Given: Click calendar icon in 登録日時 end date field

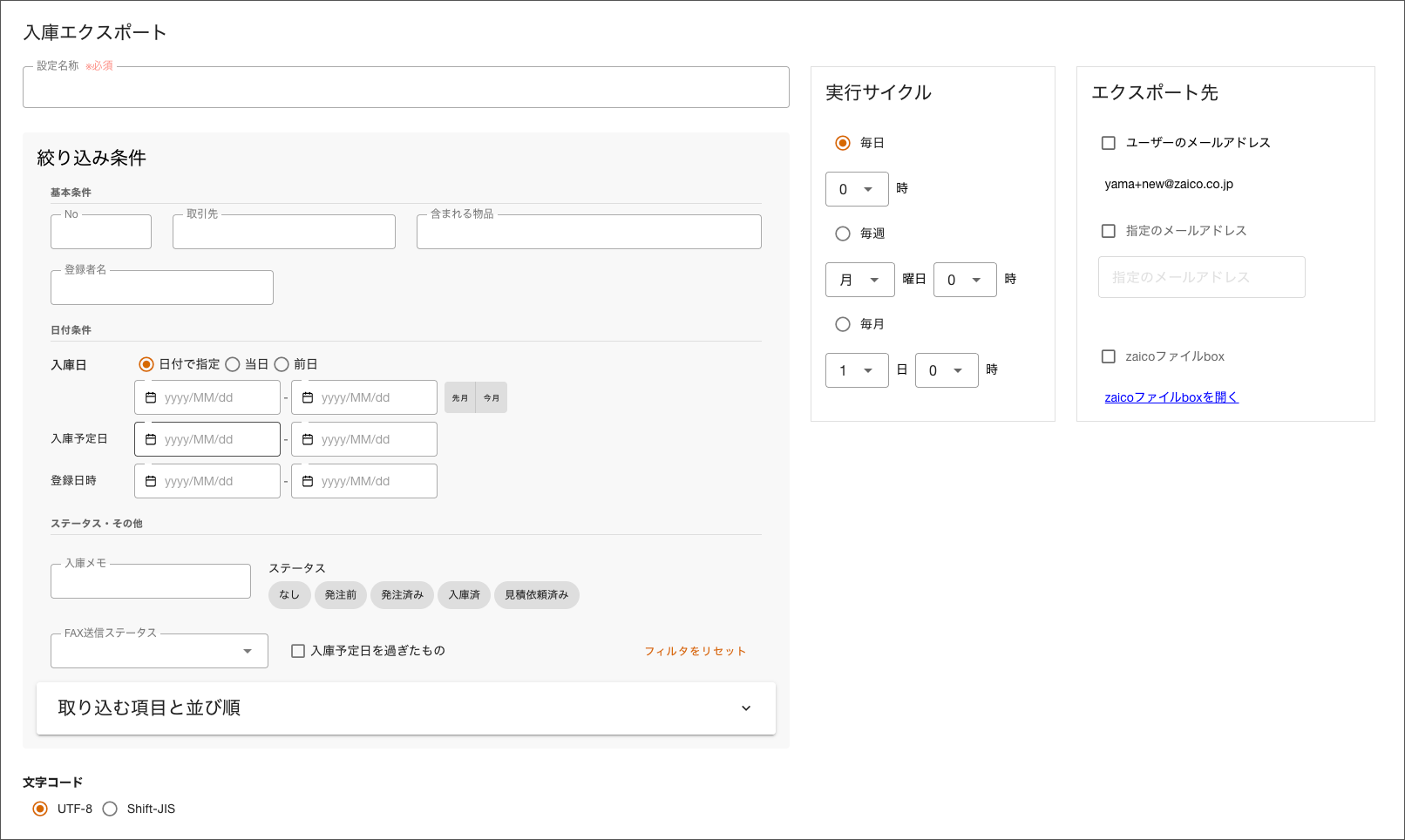Looking at the screenshot, I should 308,481.
